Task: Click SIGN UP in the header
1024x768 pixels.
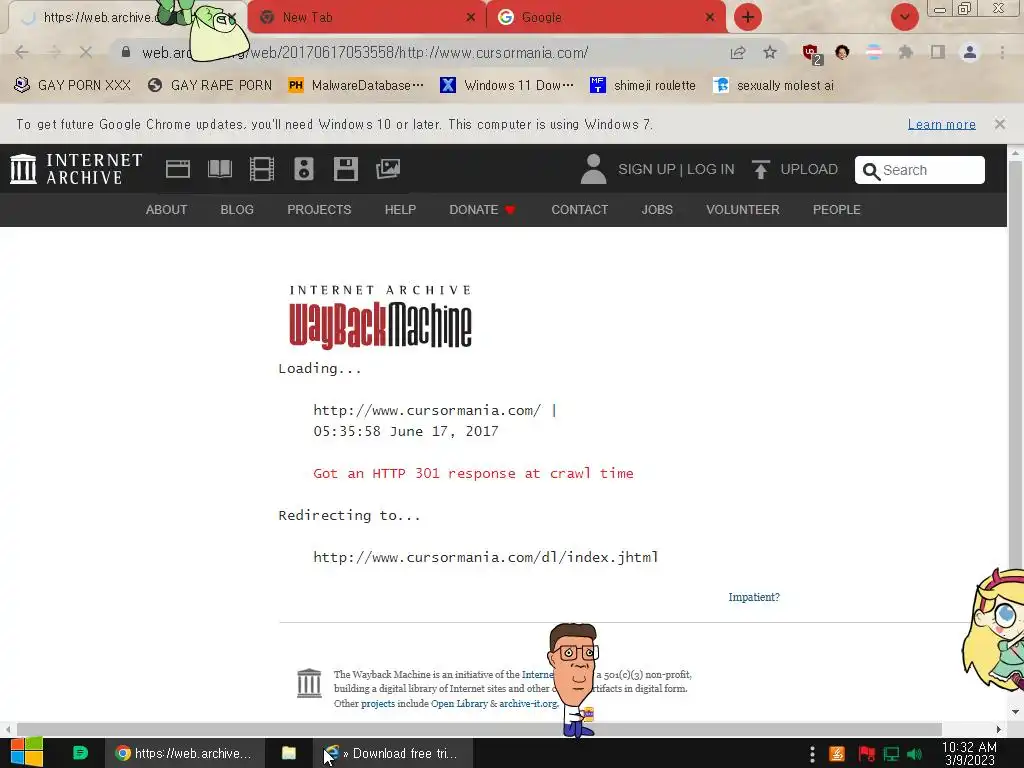Action: [x=647, y=169]
